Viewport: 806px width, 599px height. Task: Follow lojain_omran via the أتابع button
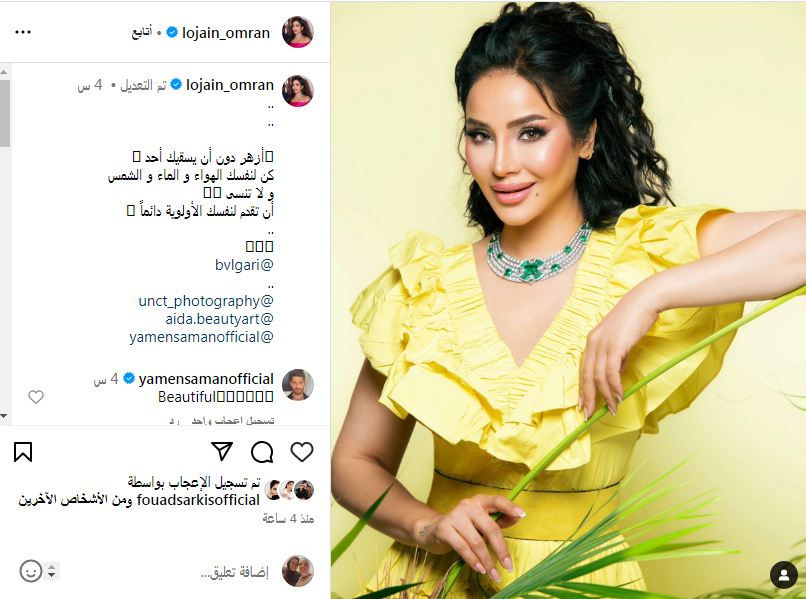coord(142,33)
